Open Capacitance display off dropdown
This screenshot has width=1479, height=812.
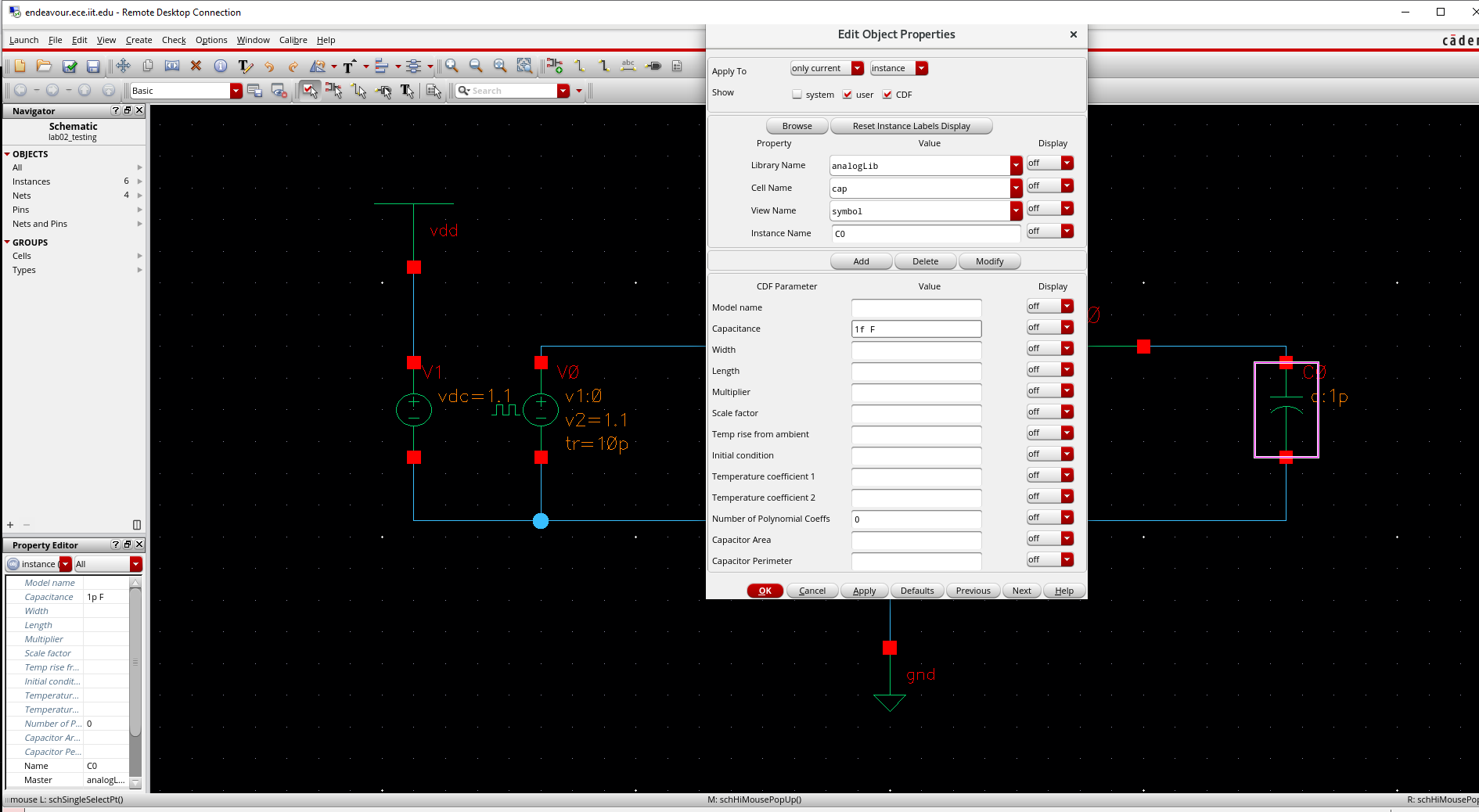click(x=1050, y=328)
